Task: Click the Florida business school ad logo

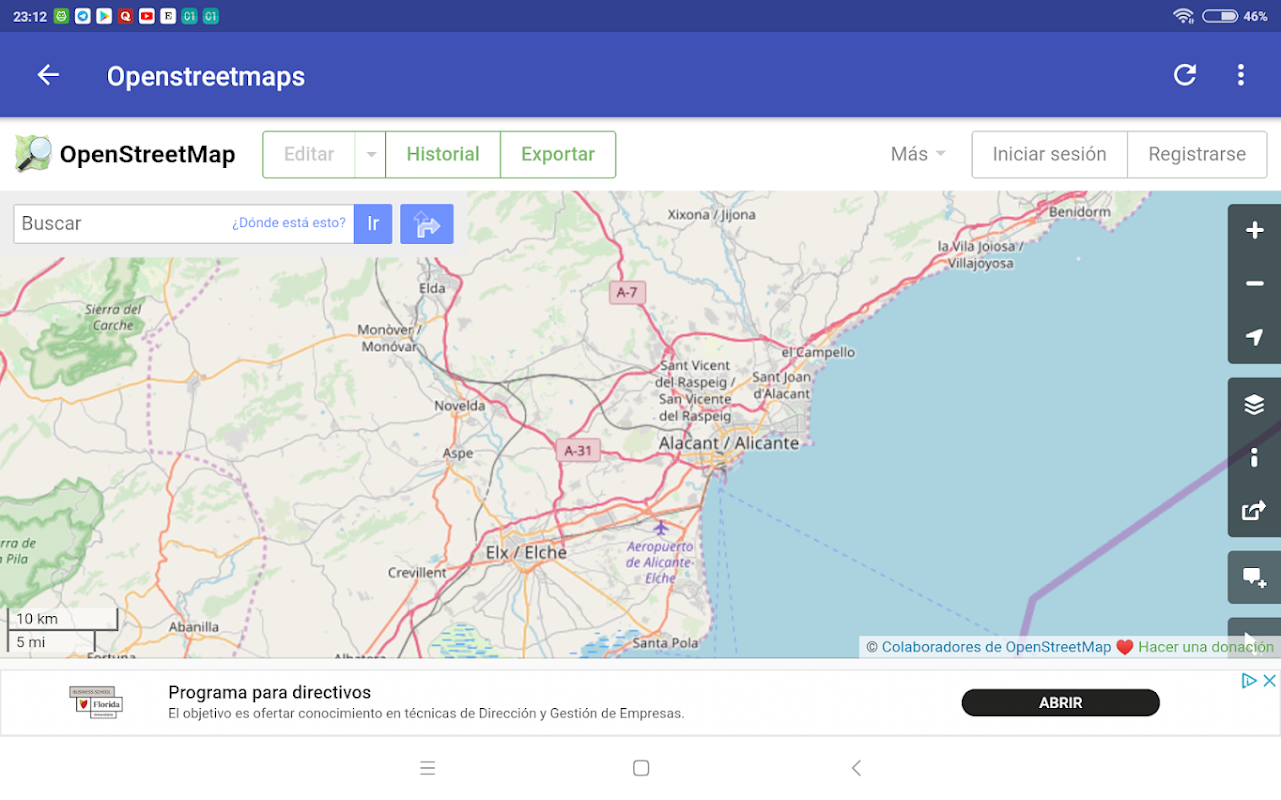Action: tap(96, 702)
